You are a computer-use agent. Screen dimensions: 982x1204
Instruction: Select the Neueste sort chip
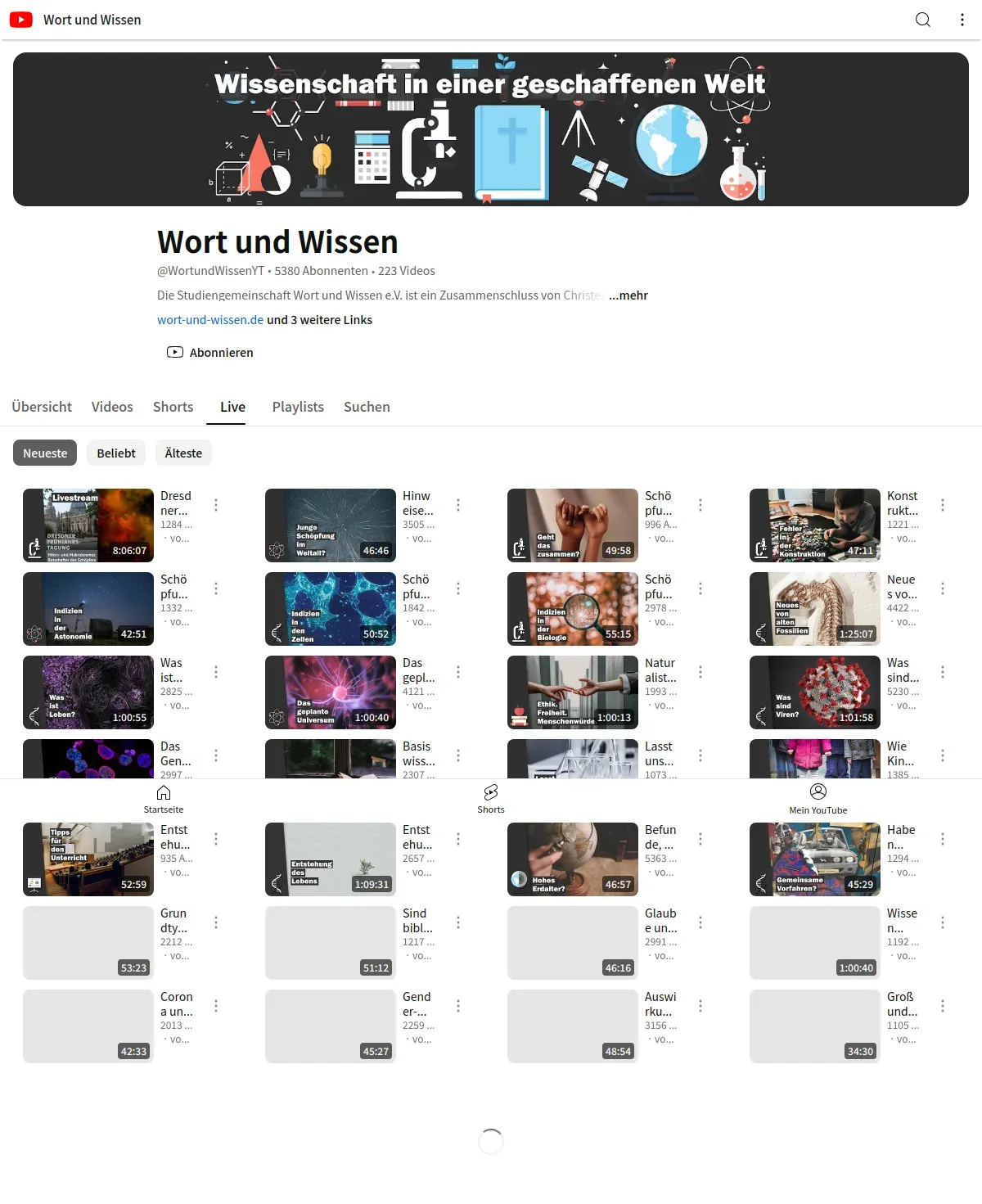click(45, 453)
